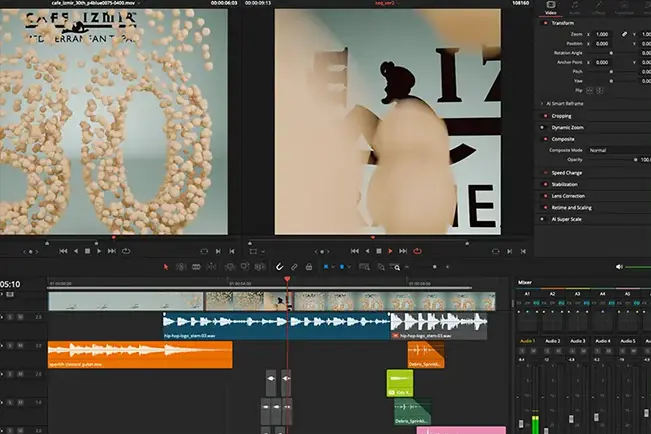Click Mark Out icon under source viewer
Image resolution: width=651 pixels, height=434 pixels.
click(232, 251)
